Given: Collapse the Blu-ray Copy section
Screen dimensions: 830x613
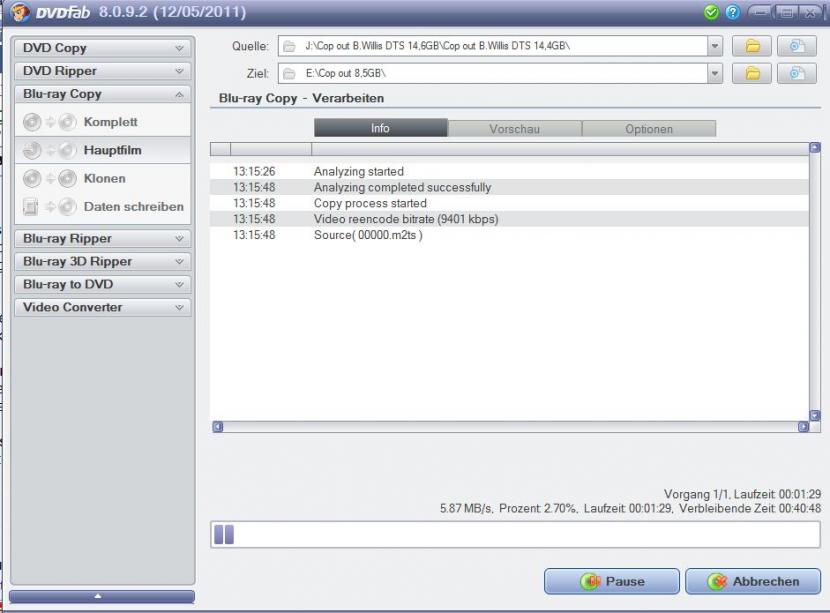Looking at the screenshot, I should [102, 94].
